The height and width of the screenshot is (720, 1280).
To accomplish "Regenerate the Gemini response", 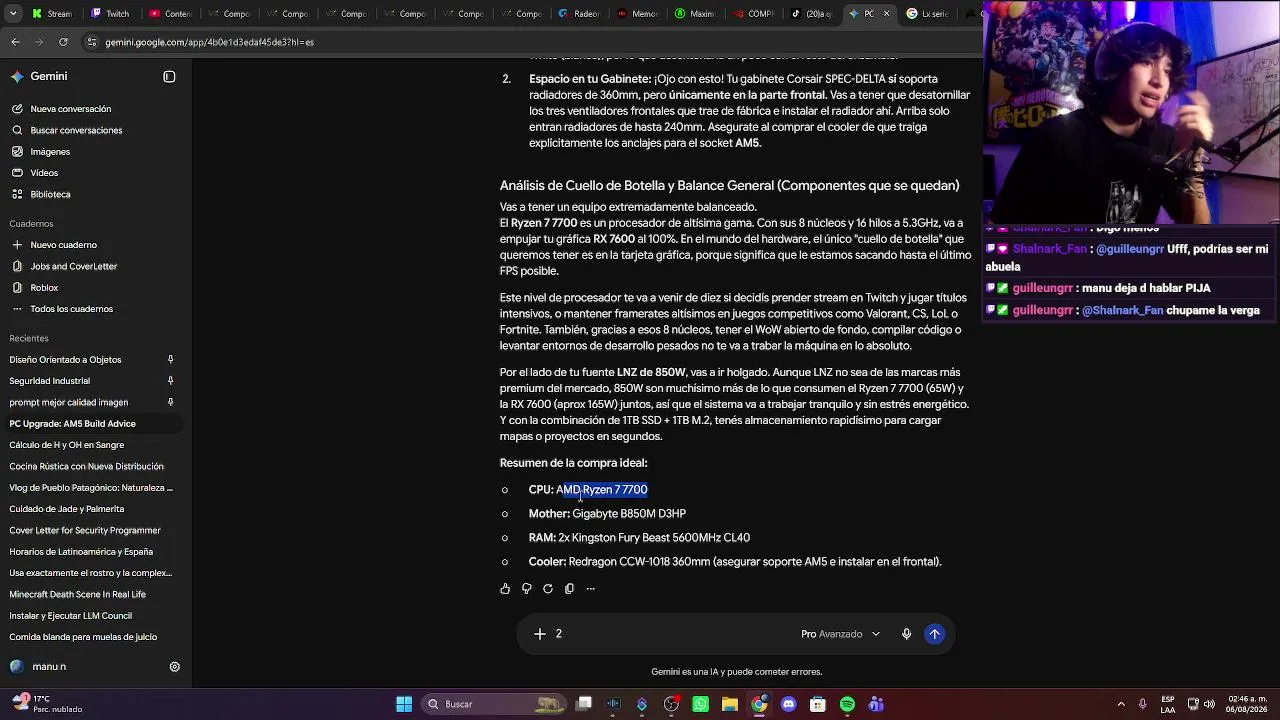I will click(x=548, y=589).
